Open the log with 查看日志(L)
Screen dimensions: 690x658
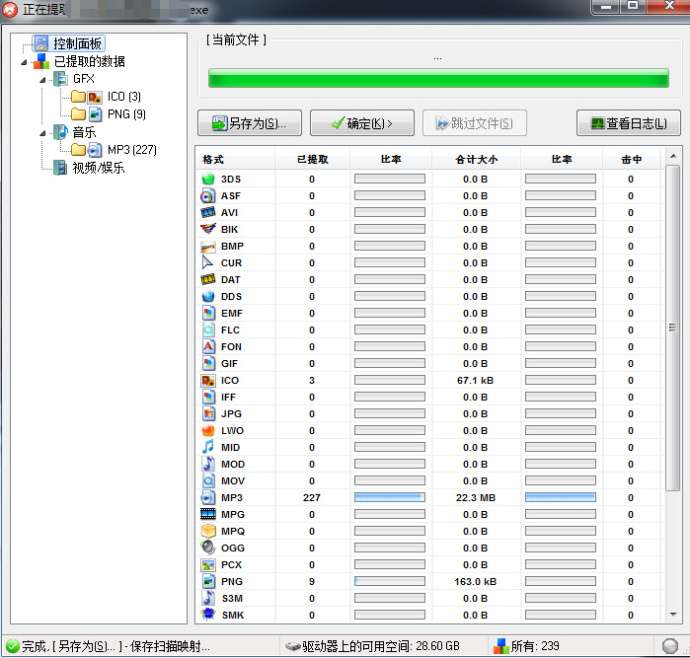coord(628,123)
